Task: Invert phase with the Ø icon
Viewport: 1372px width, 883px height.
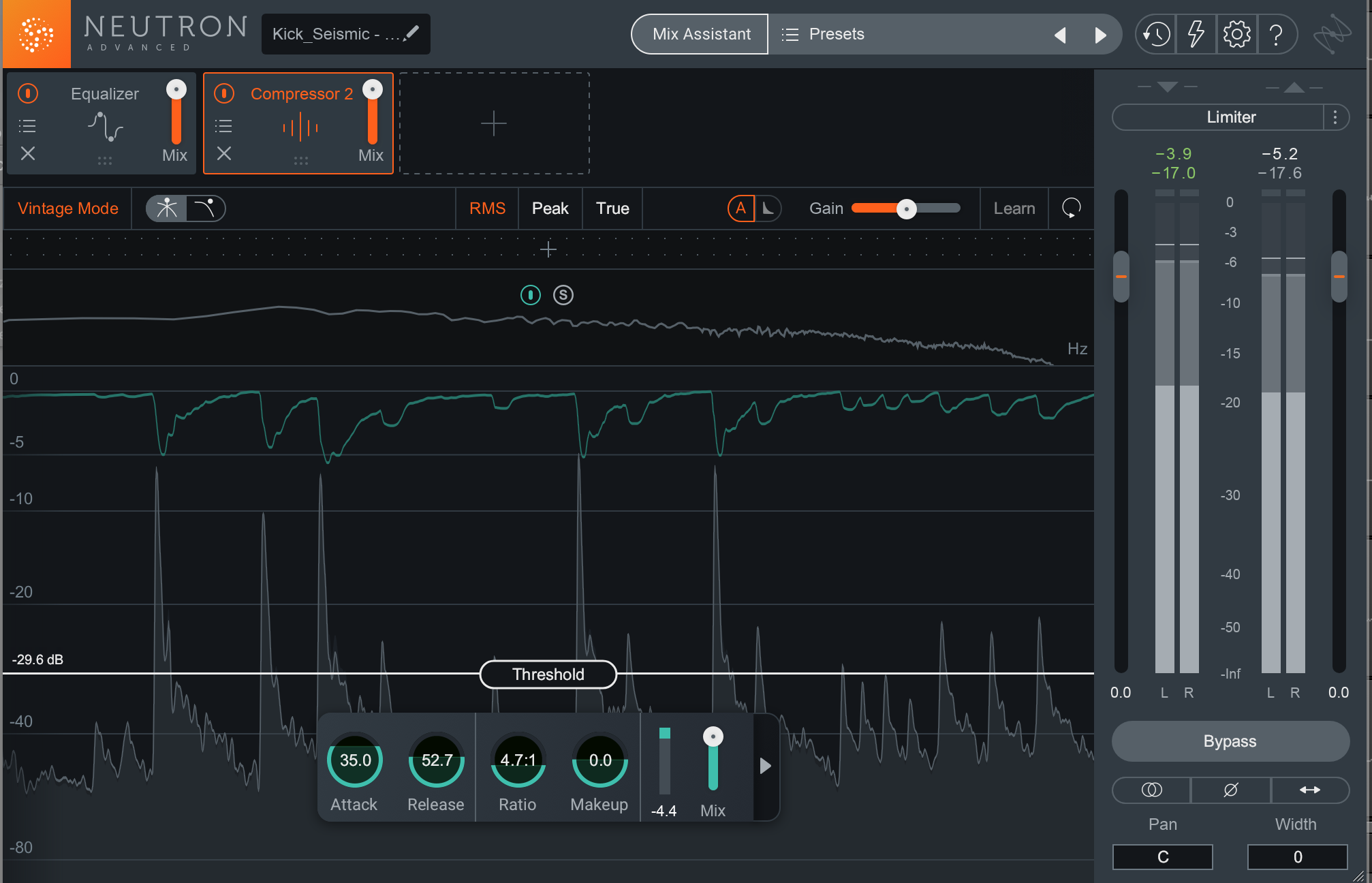Action: pos(1230,790)
